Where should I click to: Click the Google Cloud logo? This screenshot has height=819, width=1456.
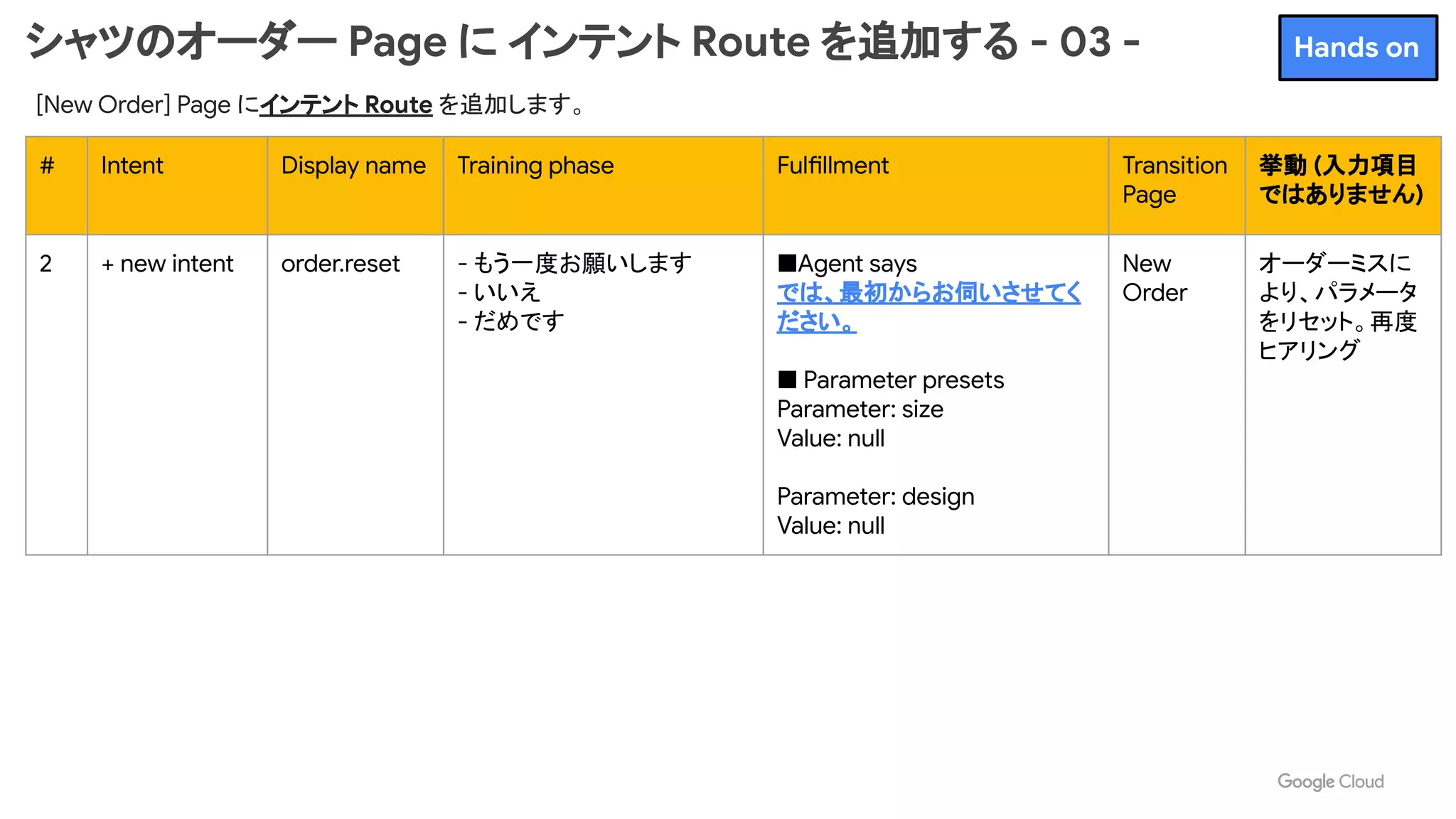pyautogui.click(x=1330, y=781)
